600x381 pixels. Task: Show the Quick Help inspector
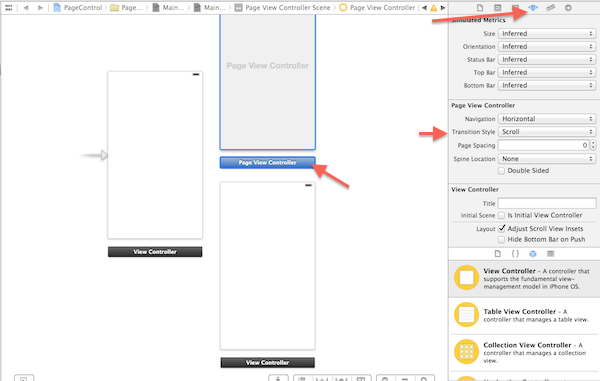(497, 8)
